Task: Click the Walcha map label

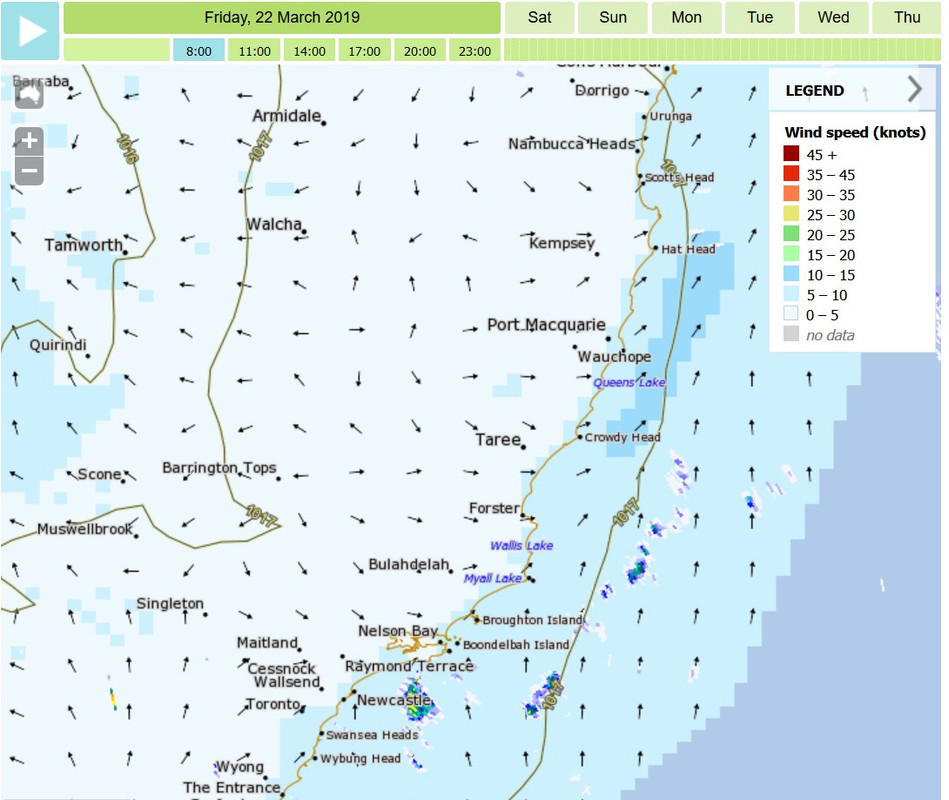Action: (x=274, y=225)
